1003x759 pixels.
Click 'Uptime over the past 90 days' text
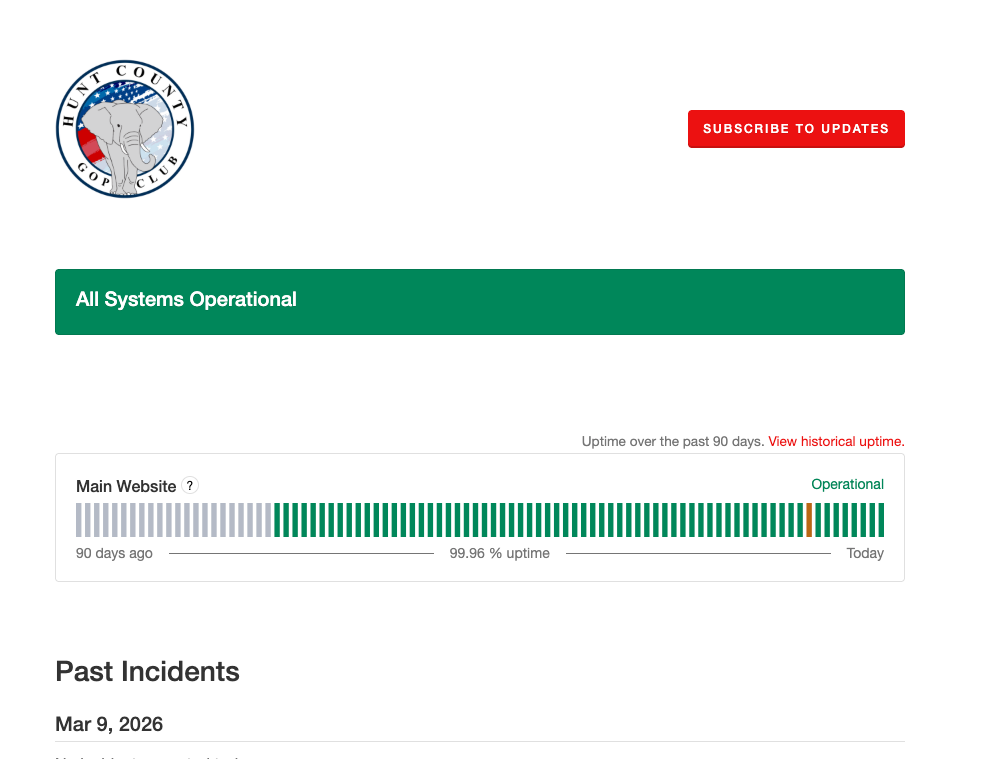click(672, 441)
